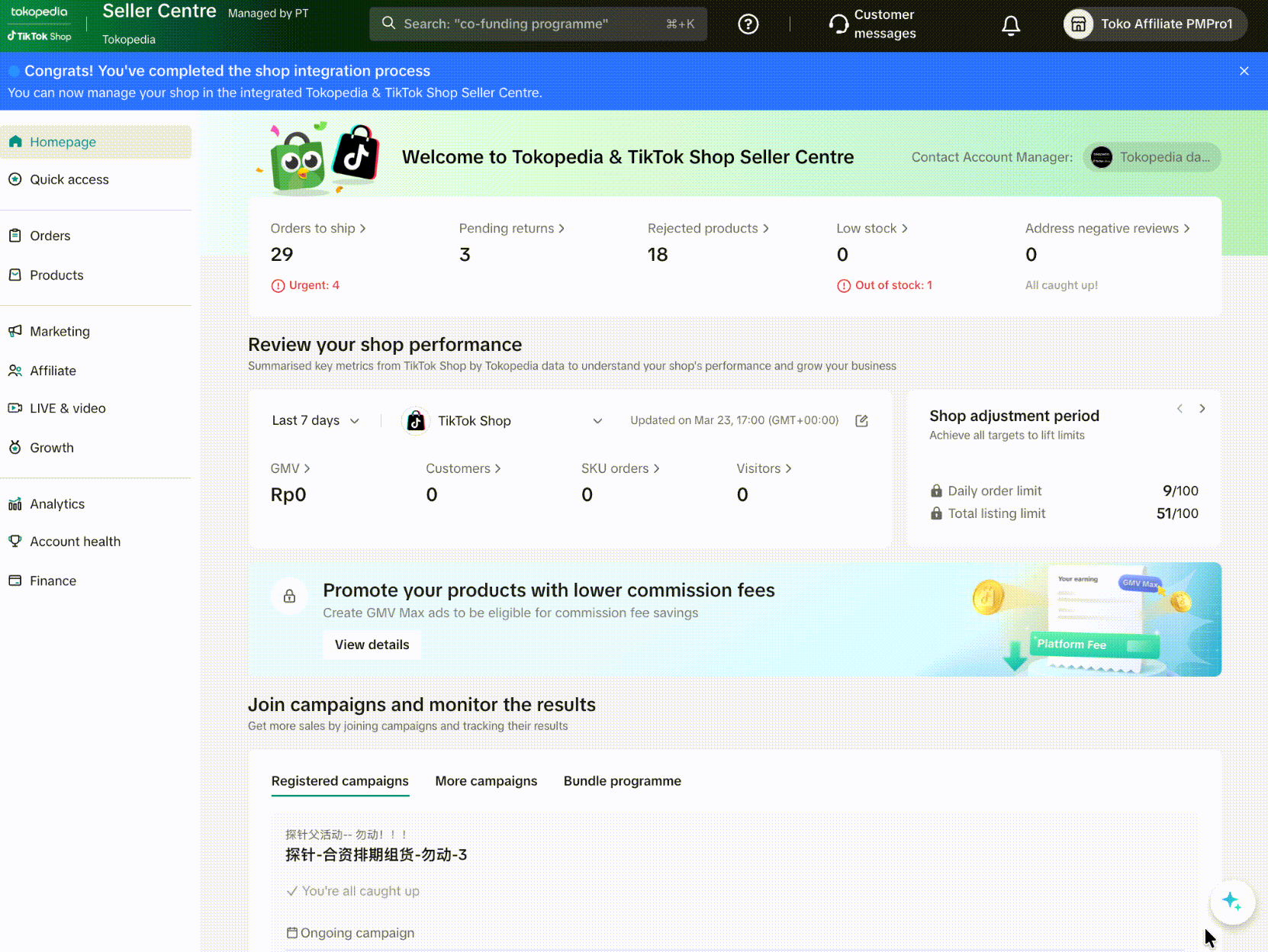1268x952 pixels.
Task: Open Finance in sidebar
Action: tap(96, 581)
